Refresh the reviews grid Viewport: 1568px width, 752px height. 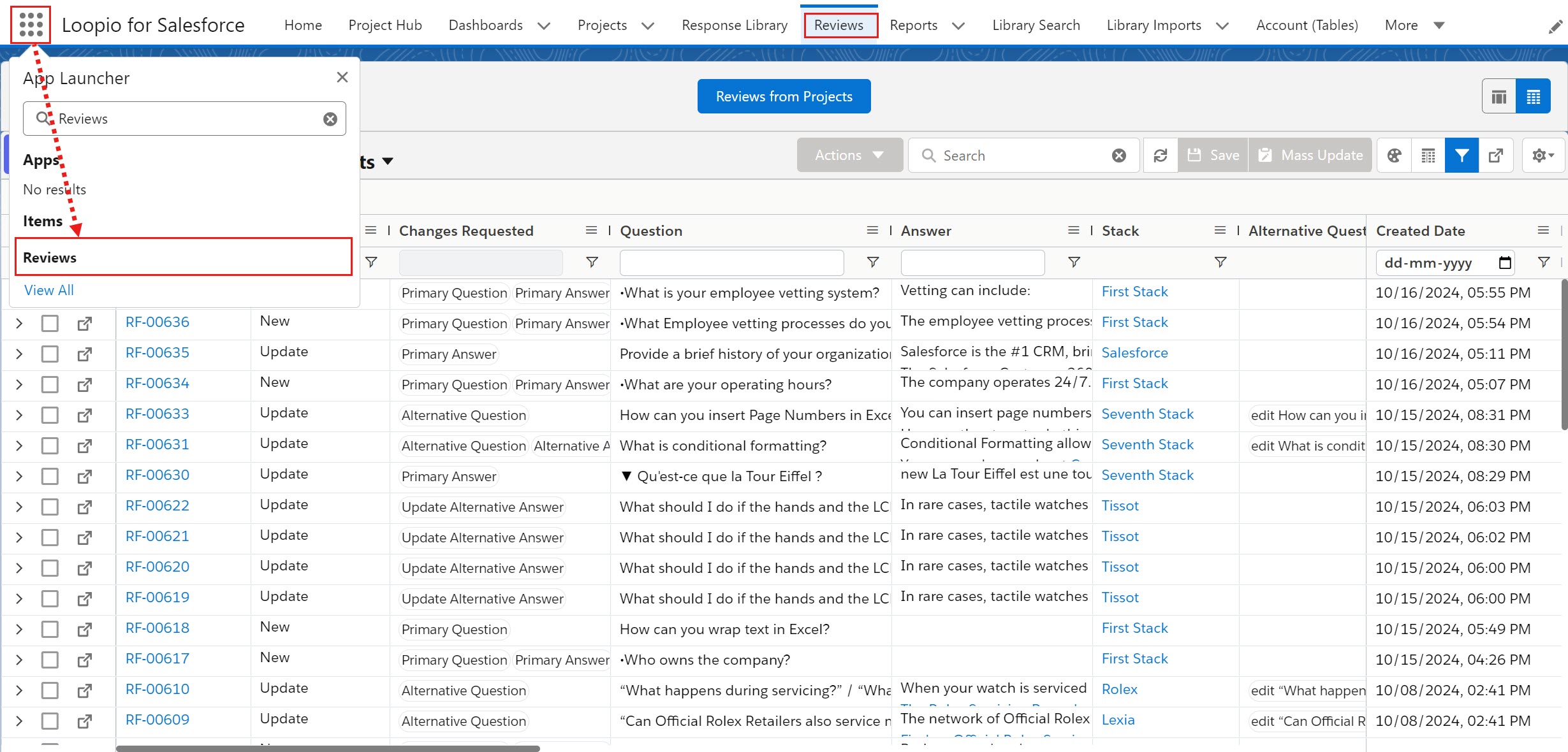pos(1161,155)
